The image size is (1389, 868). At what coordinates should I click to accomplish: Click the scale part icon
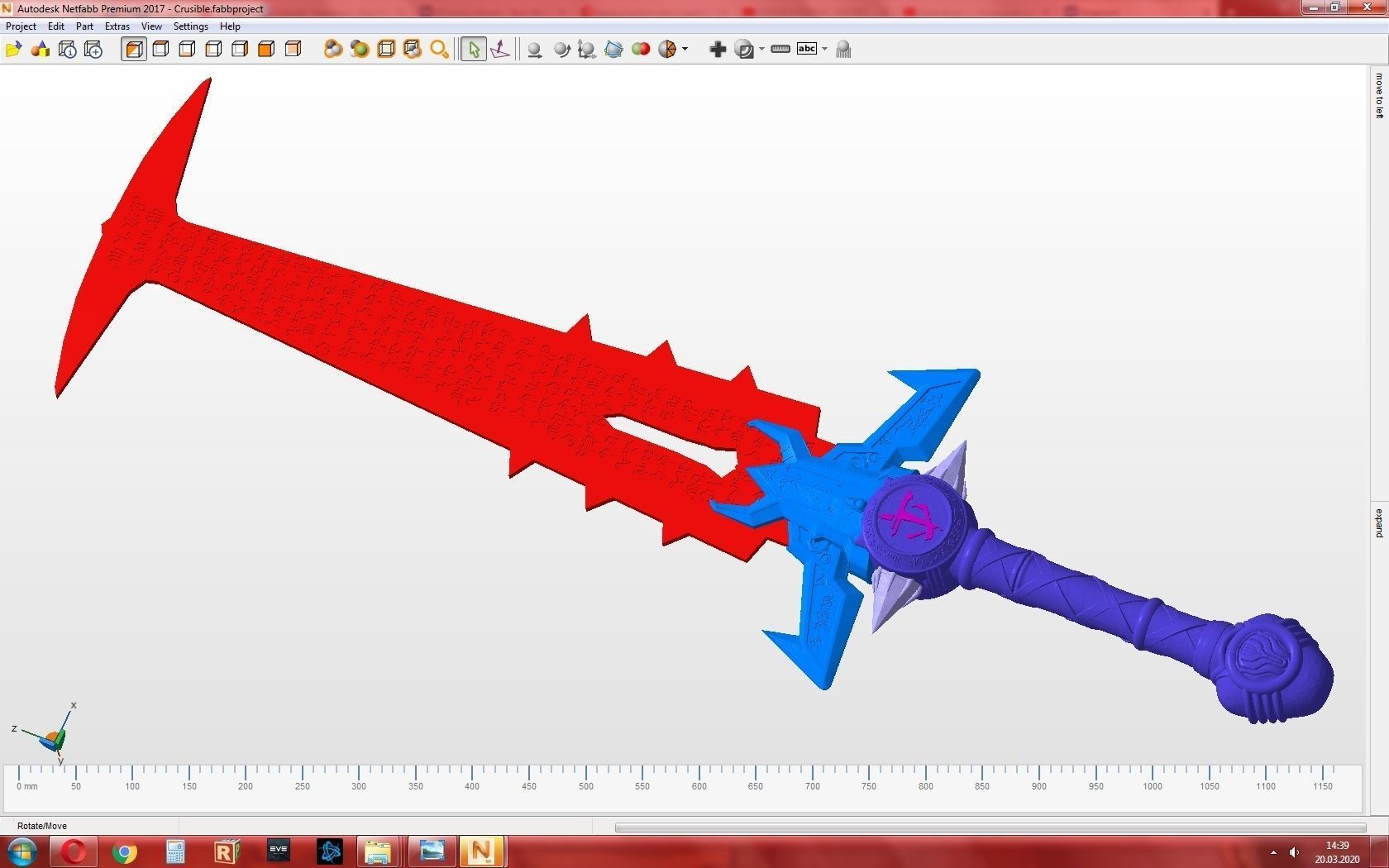point(587,50)
